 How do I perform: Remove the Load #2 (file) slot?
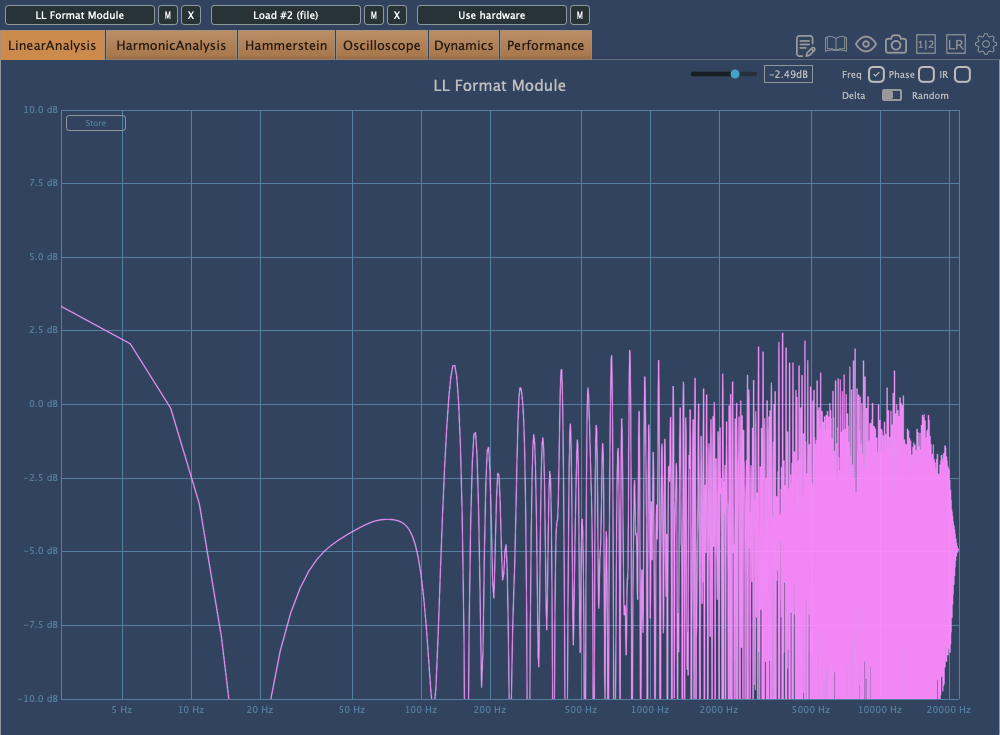[397, 15]
